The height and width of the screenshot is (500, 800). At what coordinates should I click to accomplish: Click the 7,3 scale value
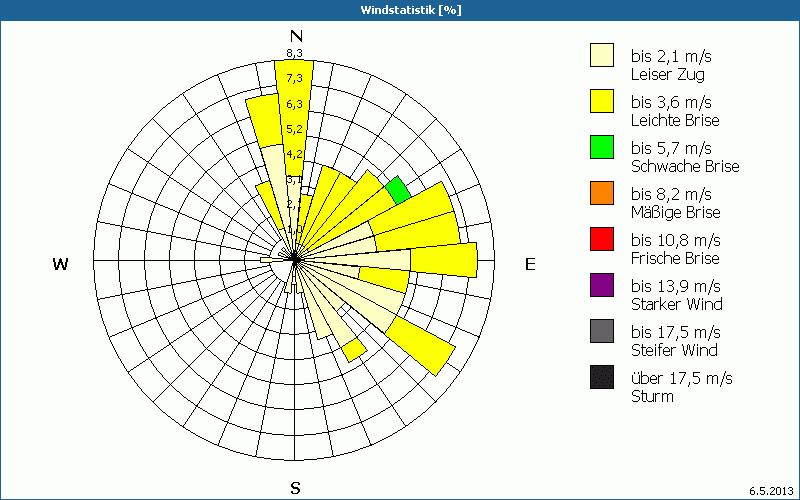[294, 78]
